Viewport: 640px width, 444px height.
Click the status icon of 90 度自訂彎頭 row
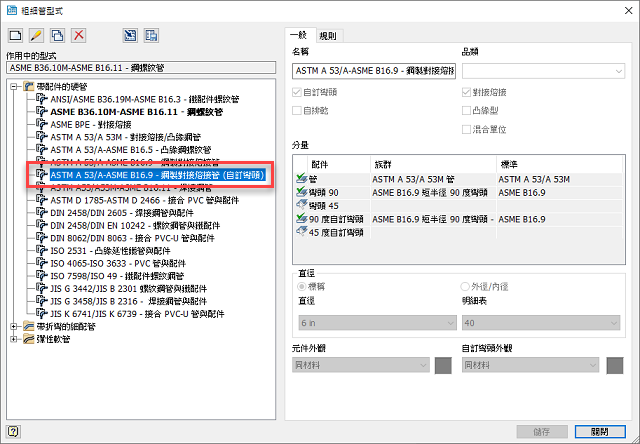[302, 219]
